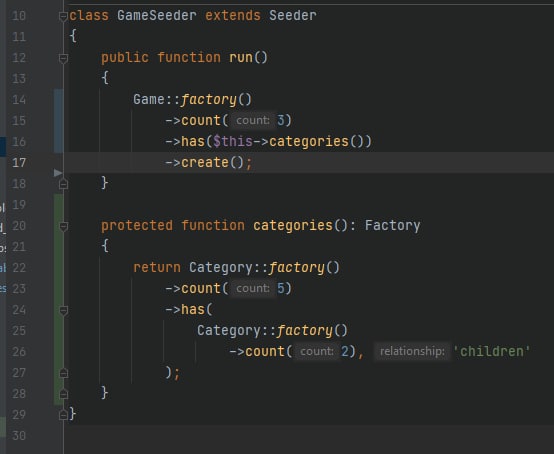Image resolution: width=554 pixels, height=454 pixels.
Task: Click line number 30 in the gutter
Action: pyautogui.click(x=19, y=436)
